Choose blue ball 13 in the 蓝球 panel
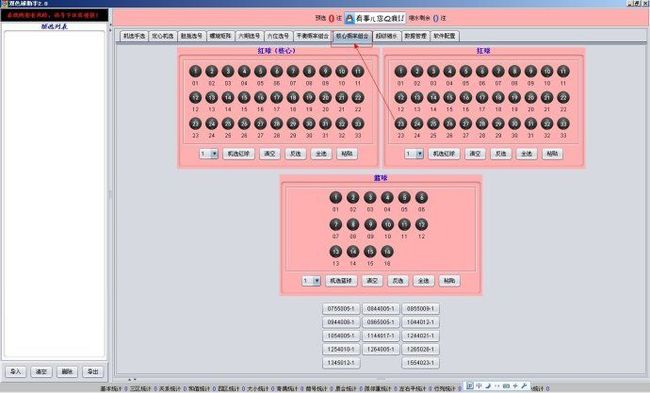 point(336,252)
